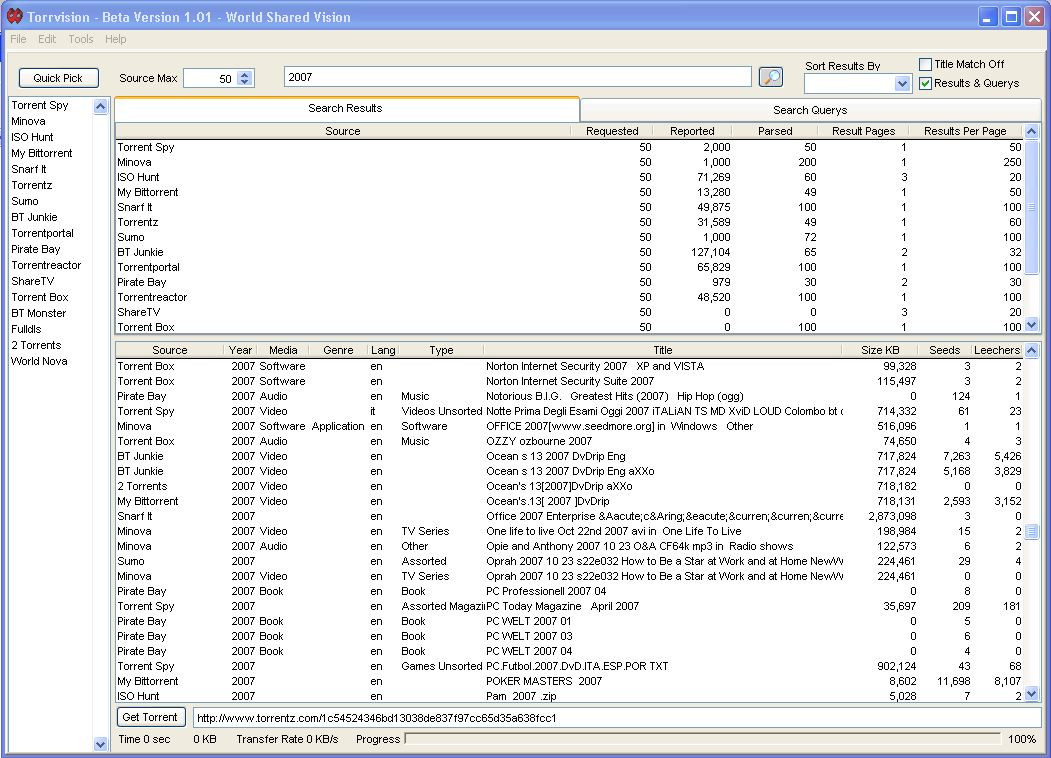Click the down arrow of the source sidebar scrollbar
Image resolution: width=1051 pixels, height=758 pixels.
click(101, 743)
